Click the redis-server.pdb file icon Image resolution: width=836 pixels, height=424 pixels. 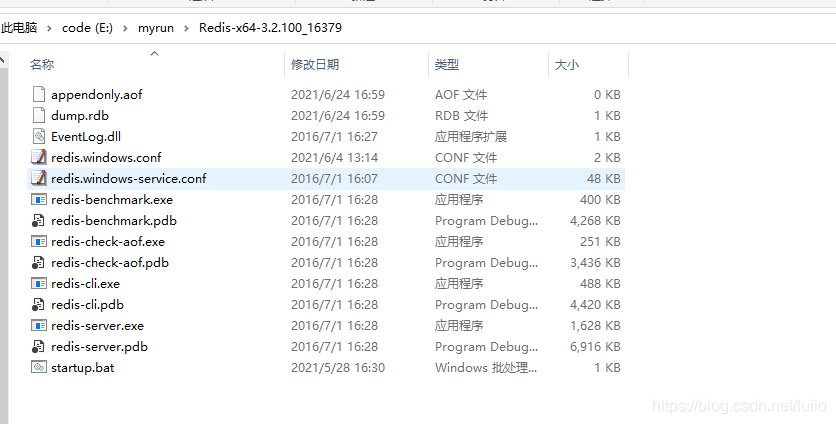tap(38, 347)
